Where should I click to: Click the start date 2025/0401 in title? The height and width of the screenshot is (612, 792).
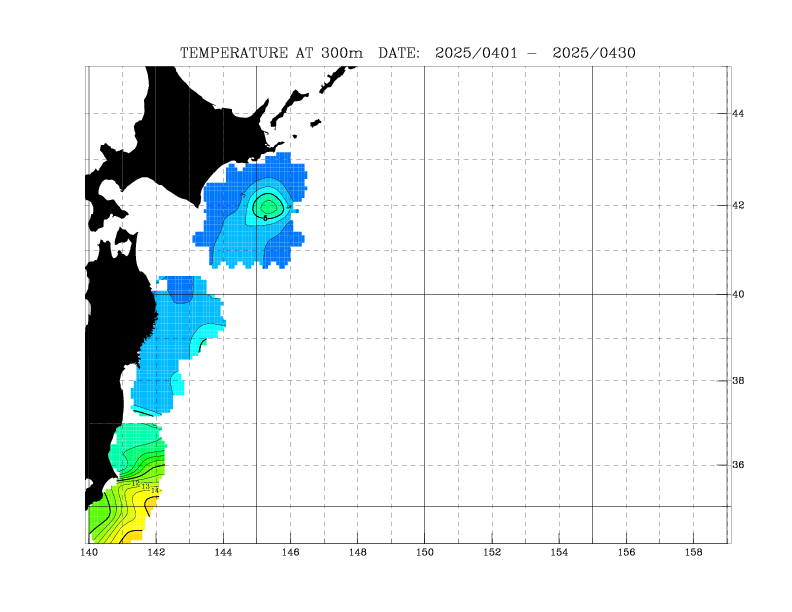[476, 52]
